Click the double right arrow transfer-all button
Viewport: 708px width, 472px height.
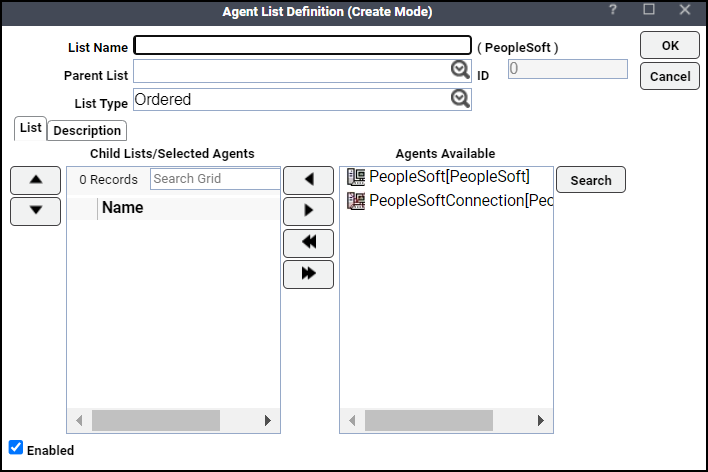point(308,274)
